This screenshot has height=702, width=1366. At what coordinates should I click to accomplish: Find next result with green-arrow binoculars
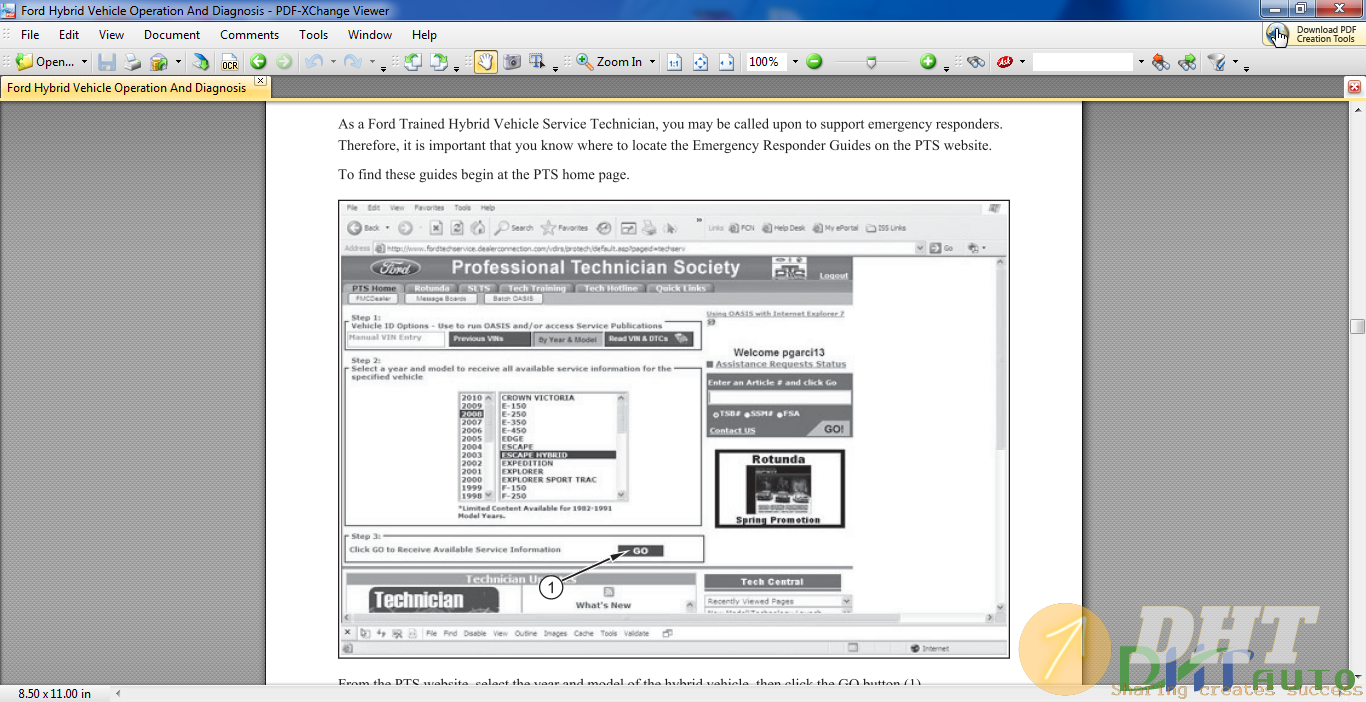click(1187, 62)
